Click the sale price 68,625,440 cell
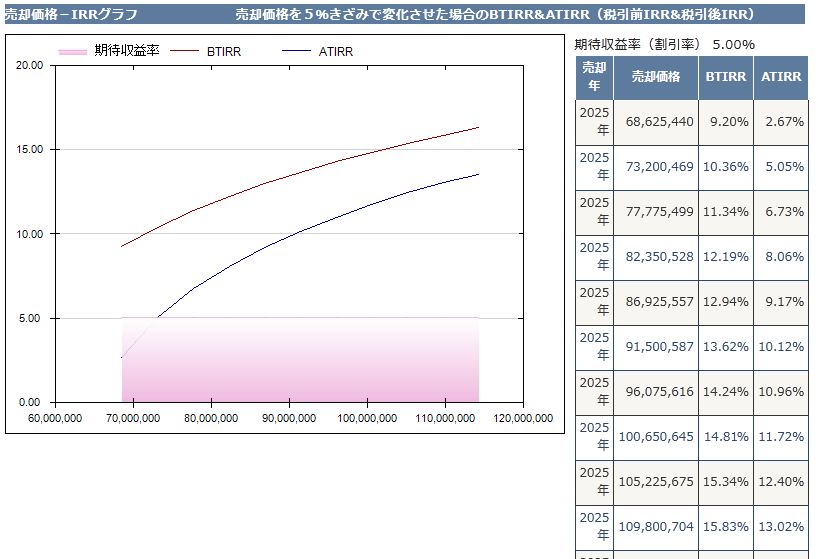 [658, 122]
